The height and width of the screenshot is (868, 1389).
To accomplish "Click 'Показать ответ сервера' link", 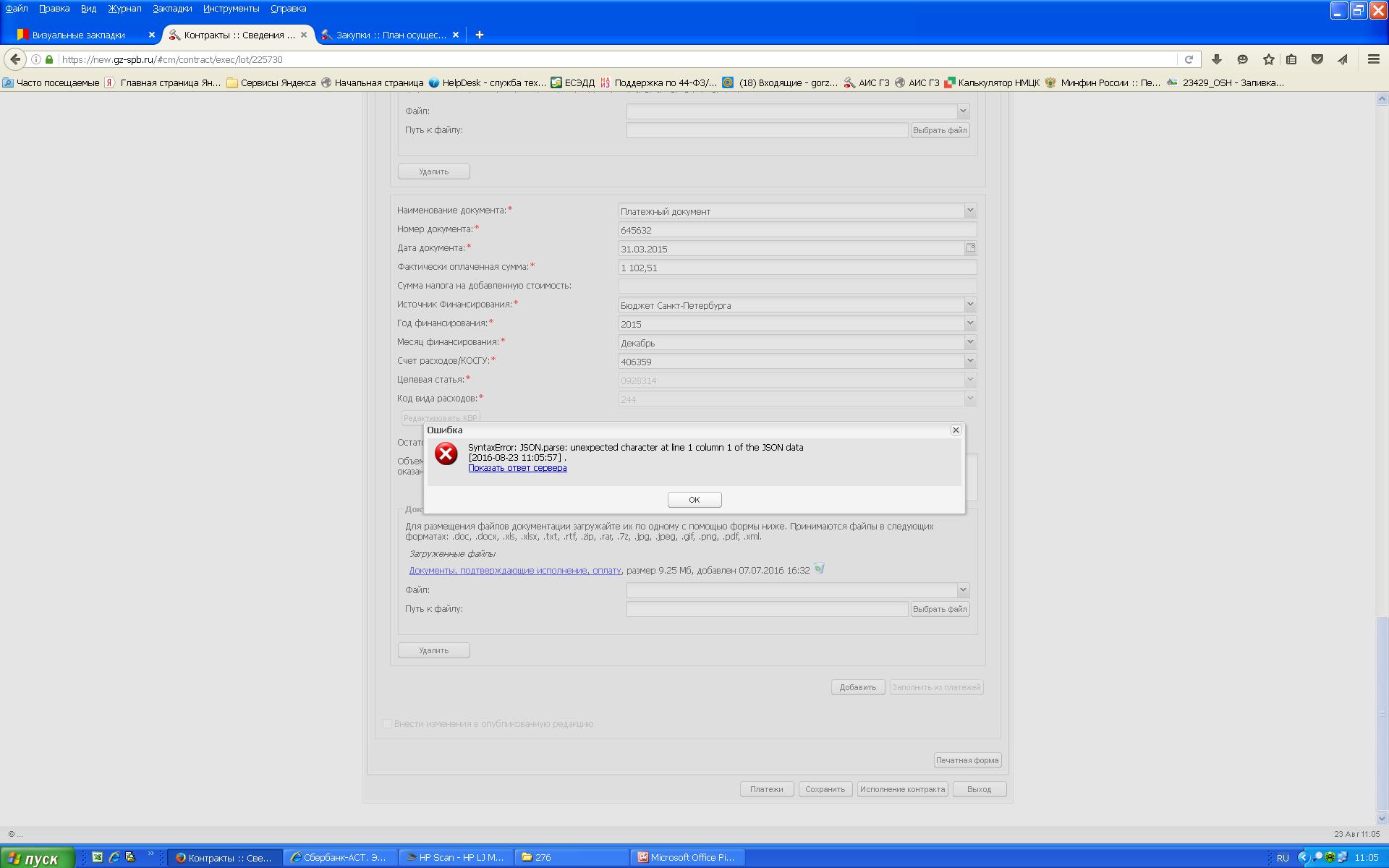I will point(517,468).
